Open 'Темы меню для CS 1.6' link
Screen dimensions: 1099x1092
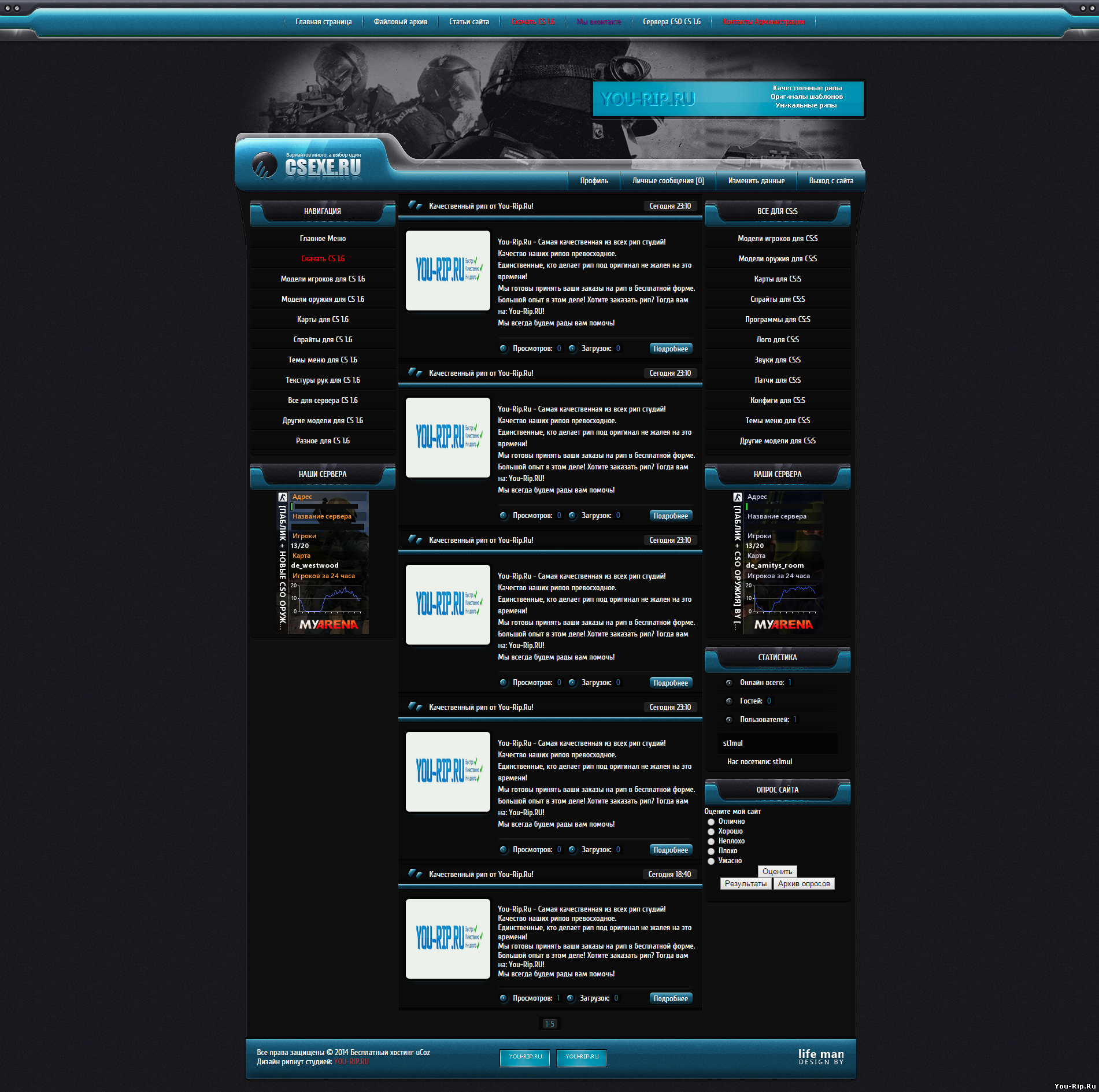(x=323, y=360)
